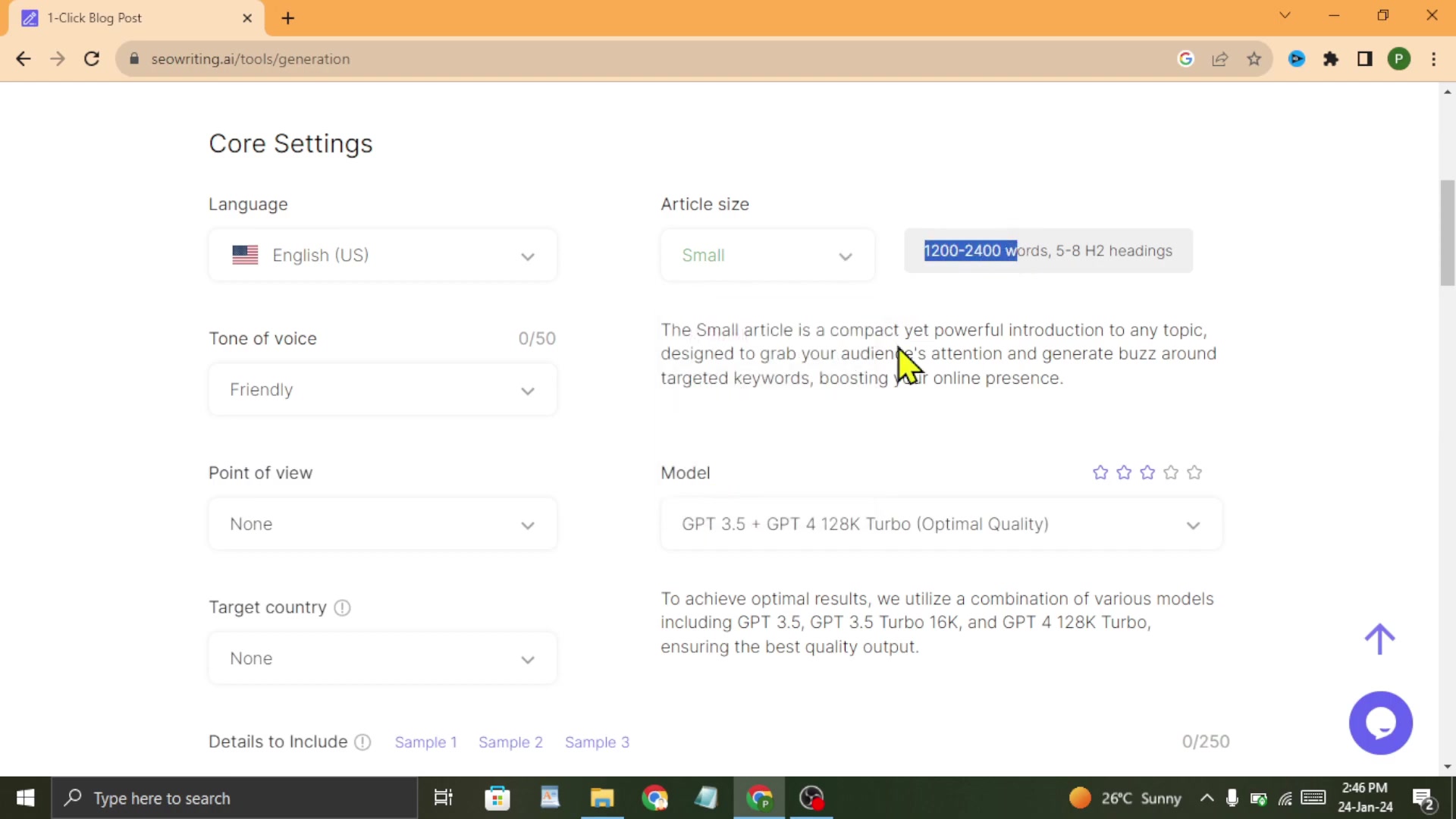Open the chat support bubble
The height and width of the screenshot is (819, 1456).
pos(1380,723)
